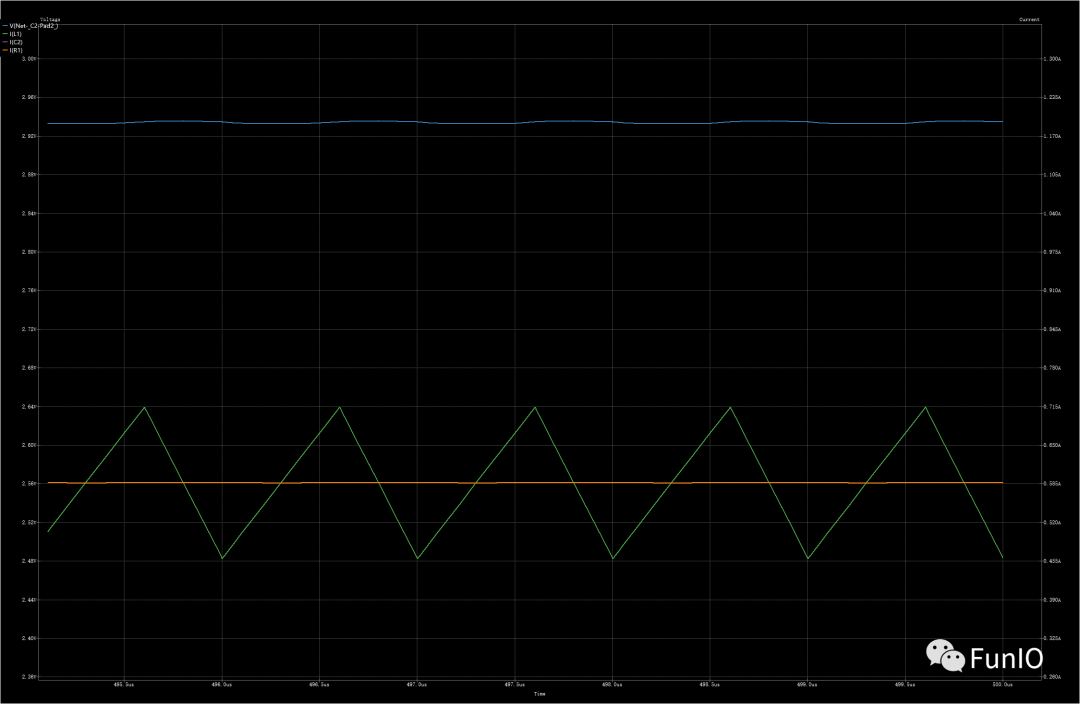Image resolution: width=1080 pixels, height=704 pixels.
Task: Click the 1.300A current axis tick label
Action: pyautogui.click(x=1052, y=59)
